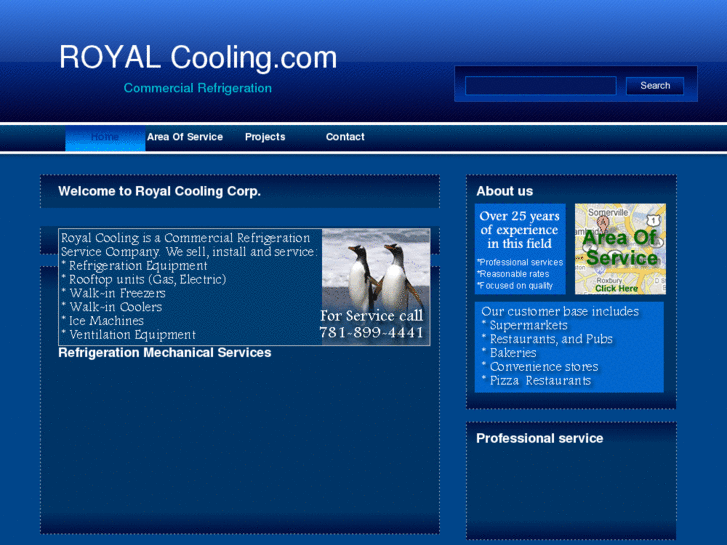Click the Ventilation Equipment list item
This screenshot has width=727, height=545.
tap(128, 335)
